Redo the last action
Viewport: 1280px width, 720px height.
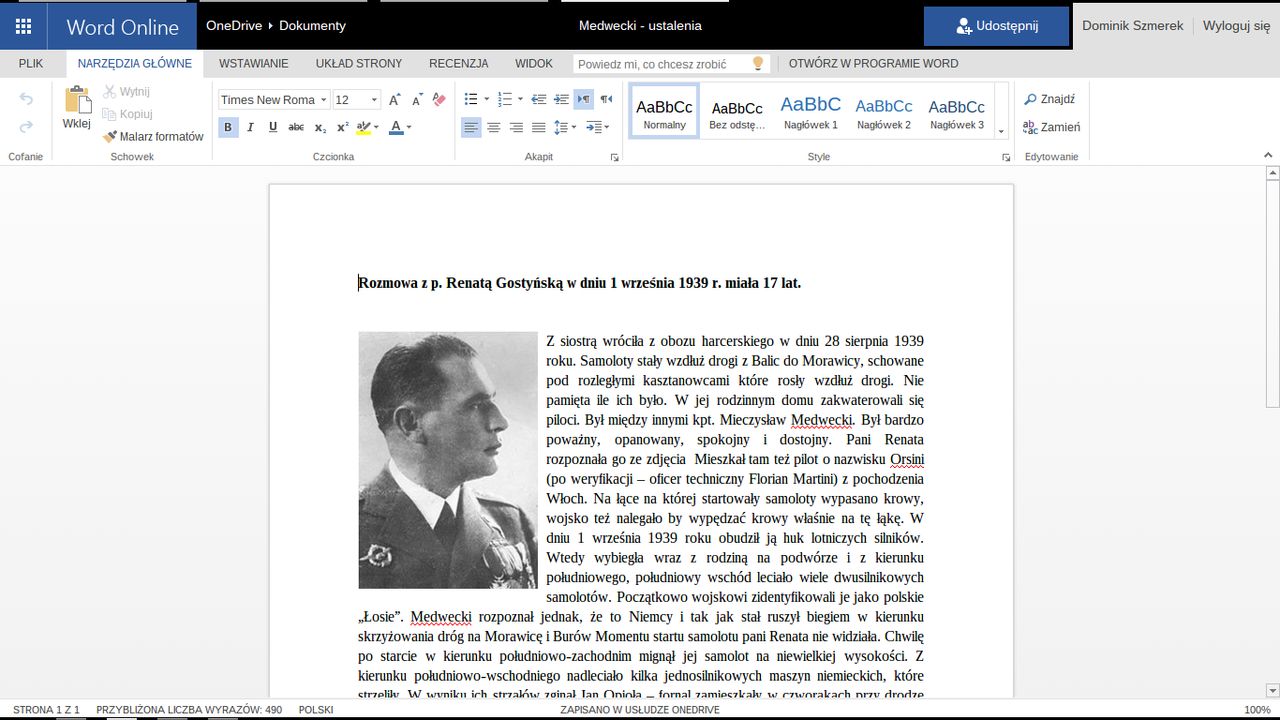click(x=26, y=127)
